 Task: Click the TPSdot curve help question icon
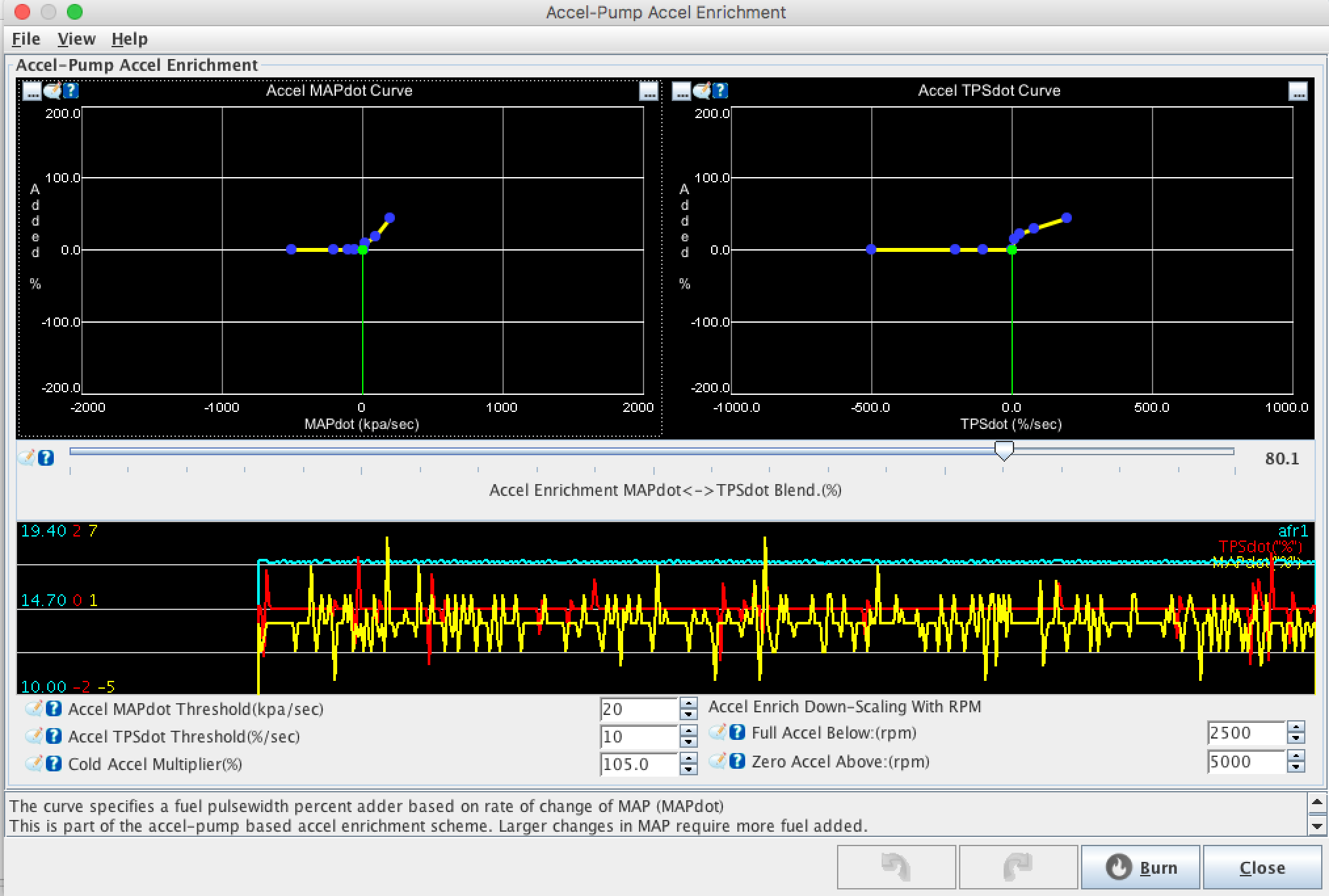[x=720, y=91]
